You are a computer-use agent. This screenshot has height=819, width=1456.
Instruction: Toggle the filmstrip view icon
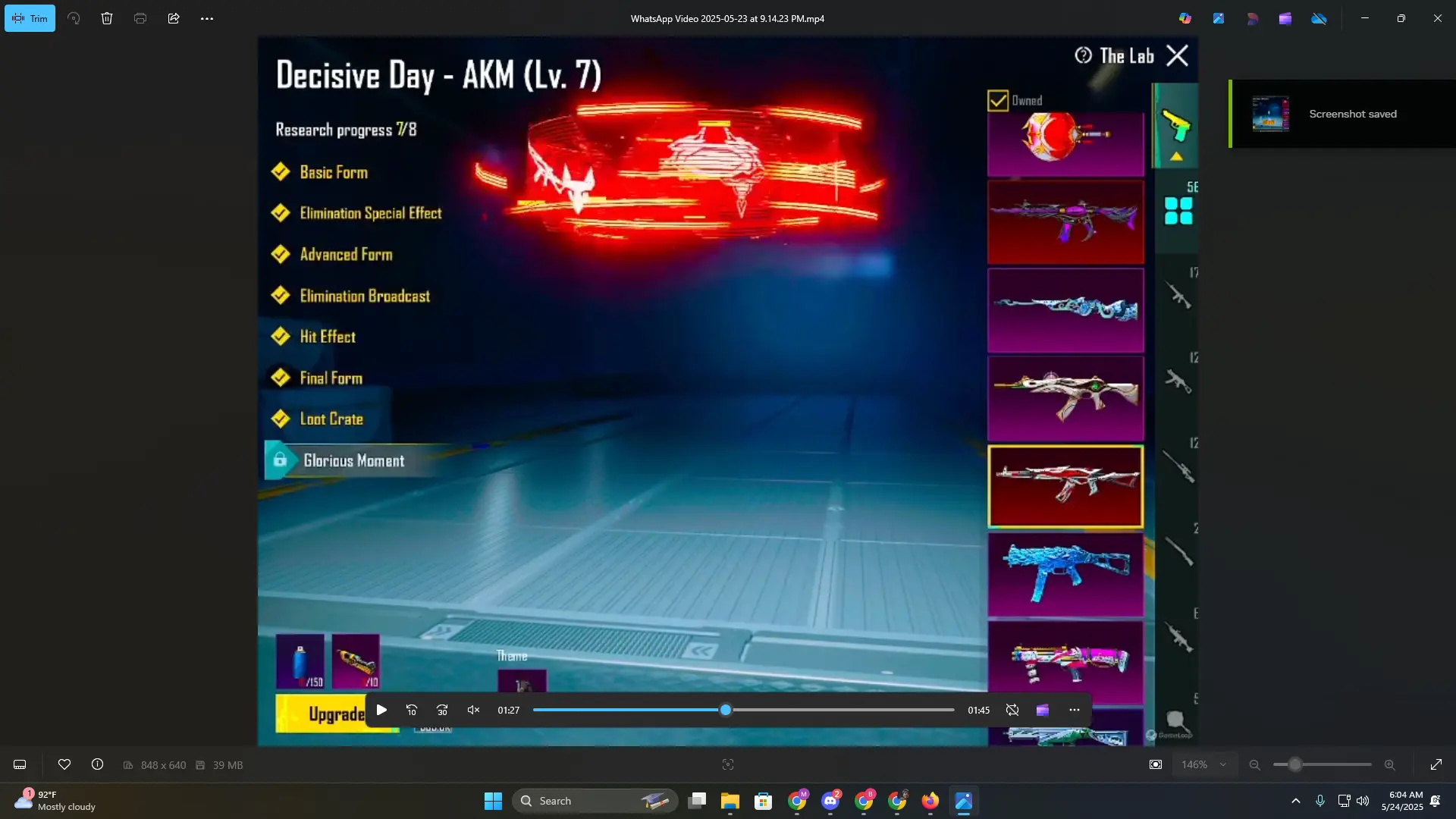[20, 764]
